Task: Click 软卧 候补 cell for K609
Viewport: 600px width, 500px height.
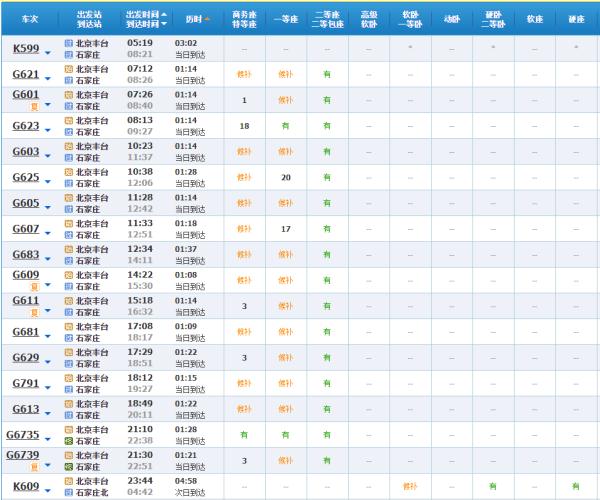Action: 410,486
